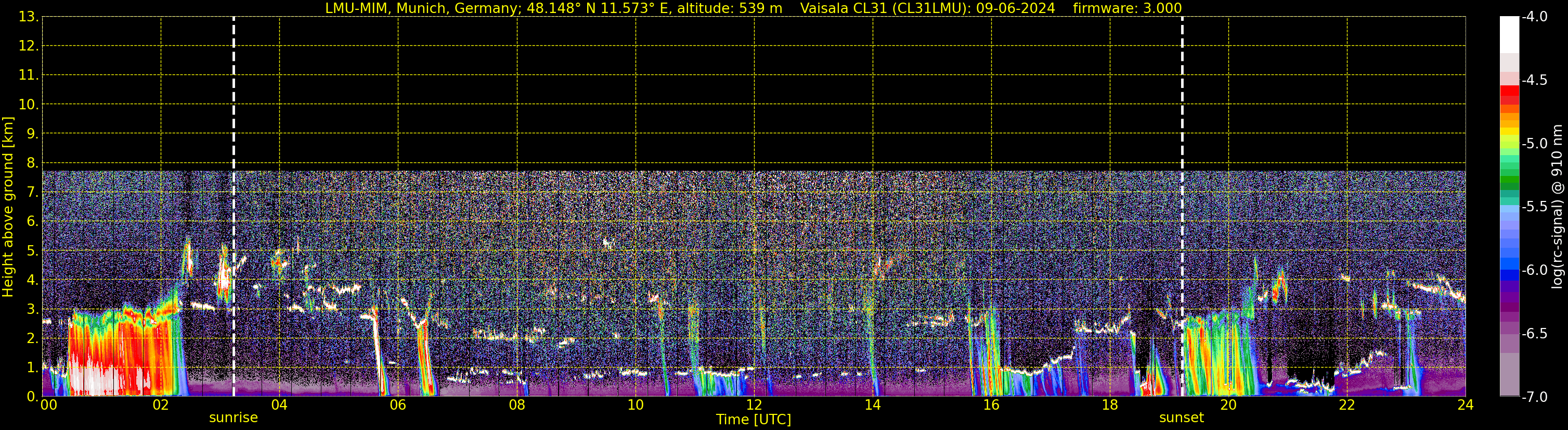Click the "-4.5" colorbar tick label

coord(1535,80)
